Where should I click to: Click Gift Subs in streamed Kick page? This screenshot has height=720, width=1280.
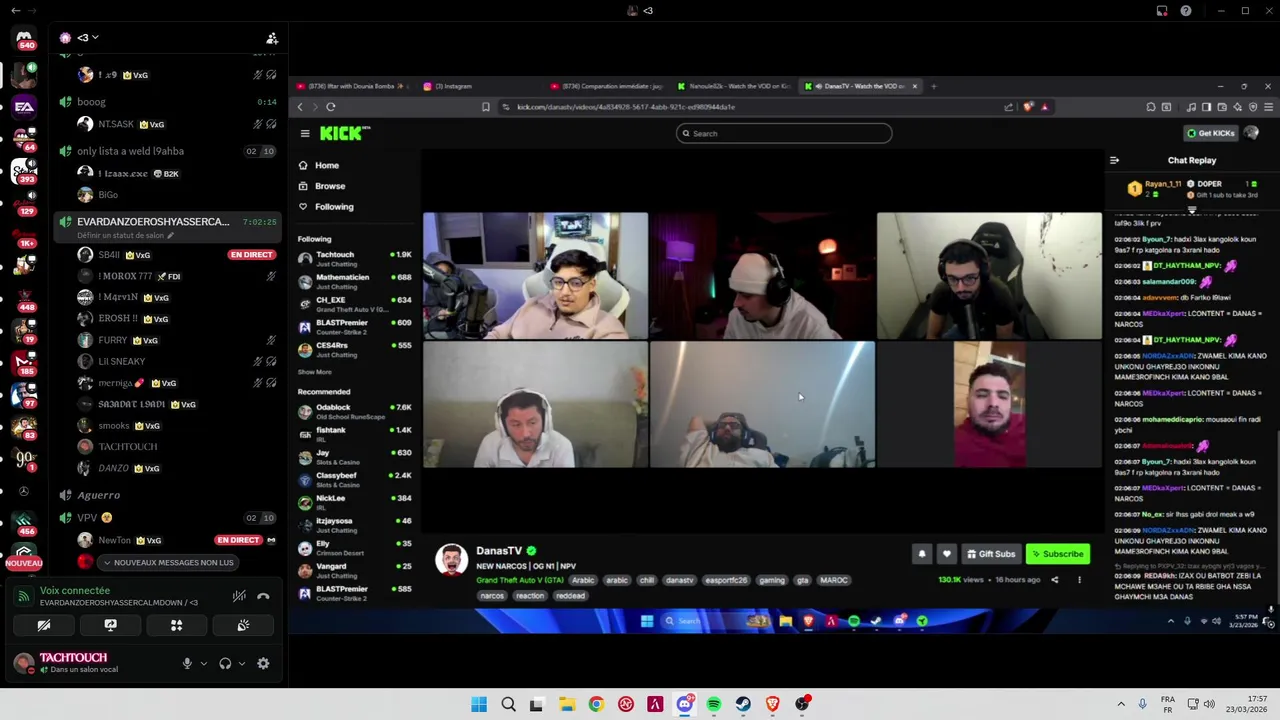(991, 554)
